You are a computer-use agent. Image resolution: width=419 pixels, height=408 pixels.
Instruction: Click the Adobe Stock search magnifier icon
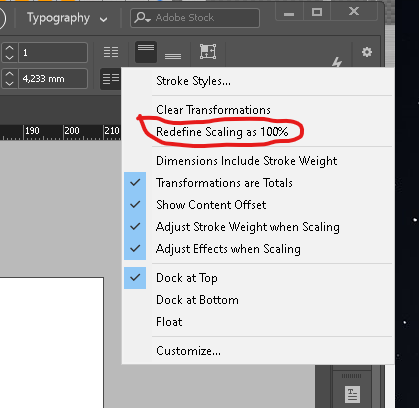tap(143, 17)
